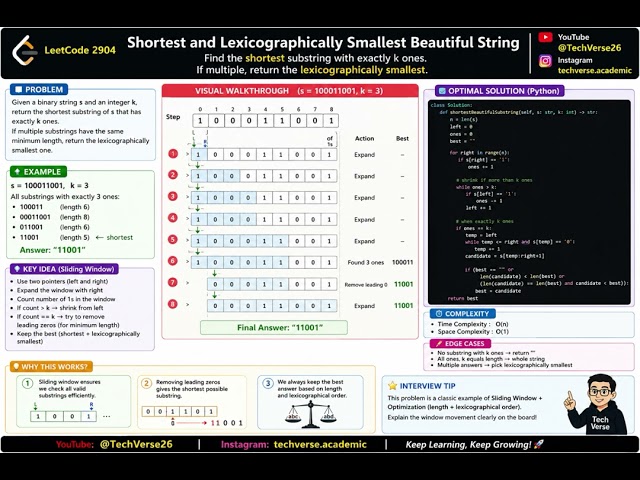Click the Action column header
This screenshot has width=640, height=480.
click(x=364, y=139)
